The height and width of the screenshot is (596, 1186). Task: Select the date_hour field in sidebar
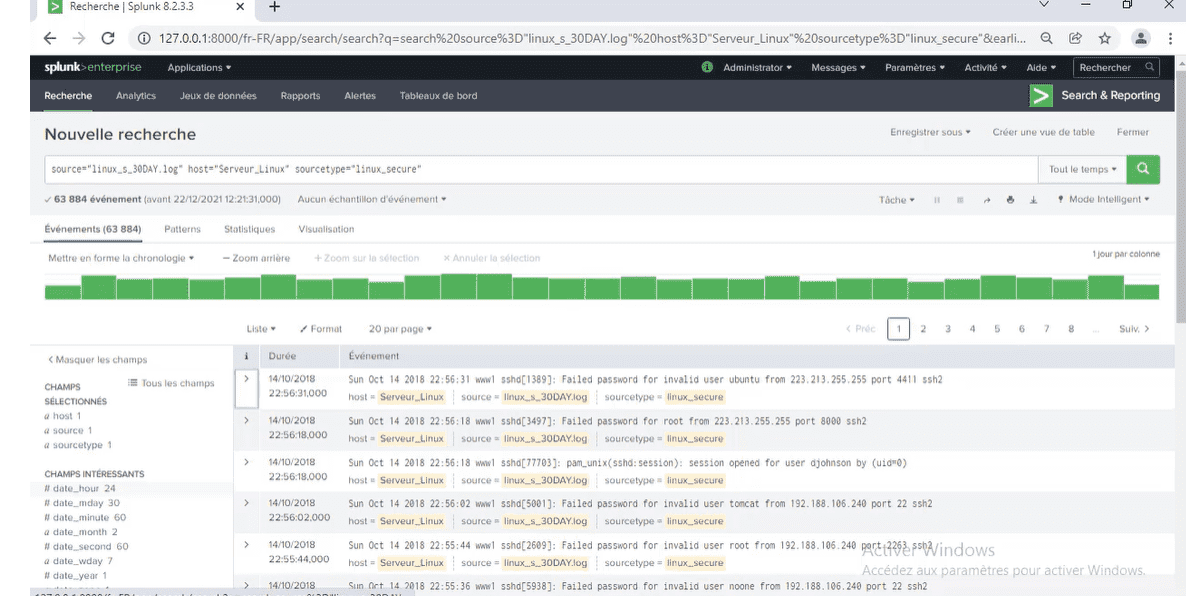click(x=80, y=489)
